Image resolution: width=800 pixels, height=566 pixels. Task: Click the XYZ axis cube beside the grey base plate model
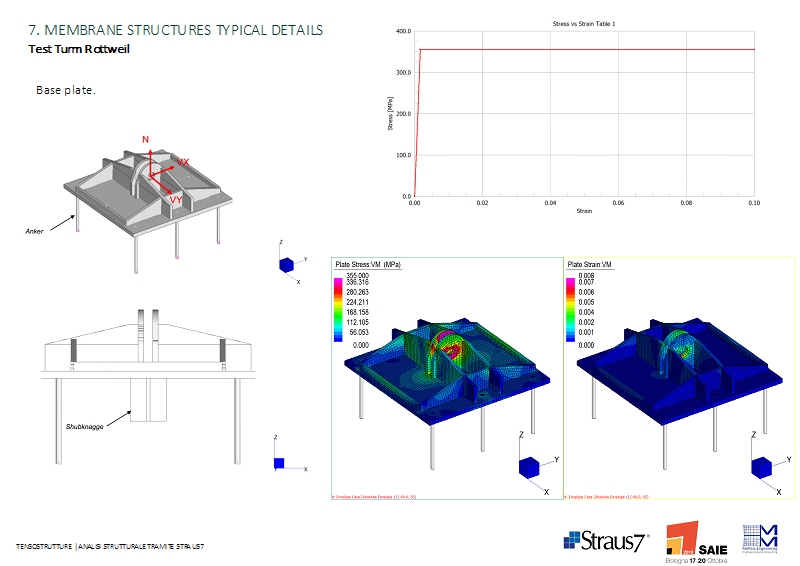(x=287, y=264)
